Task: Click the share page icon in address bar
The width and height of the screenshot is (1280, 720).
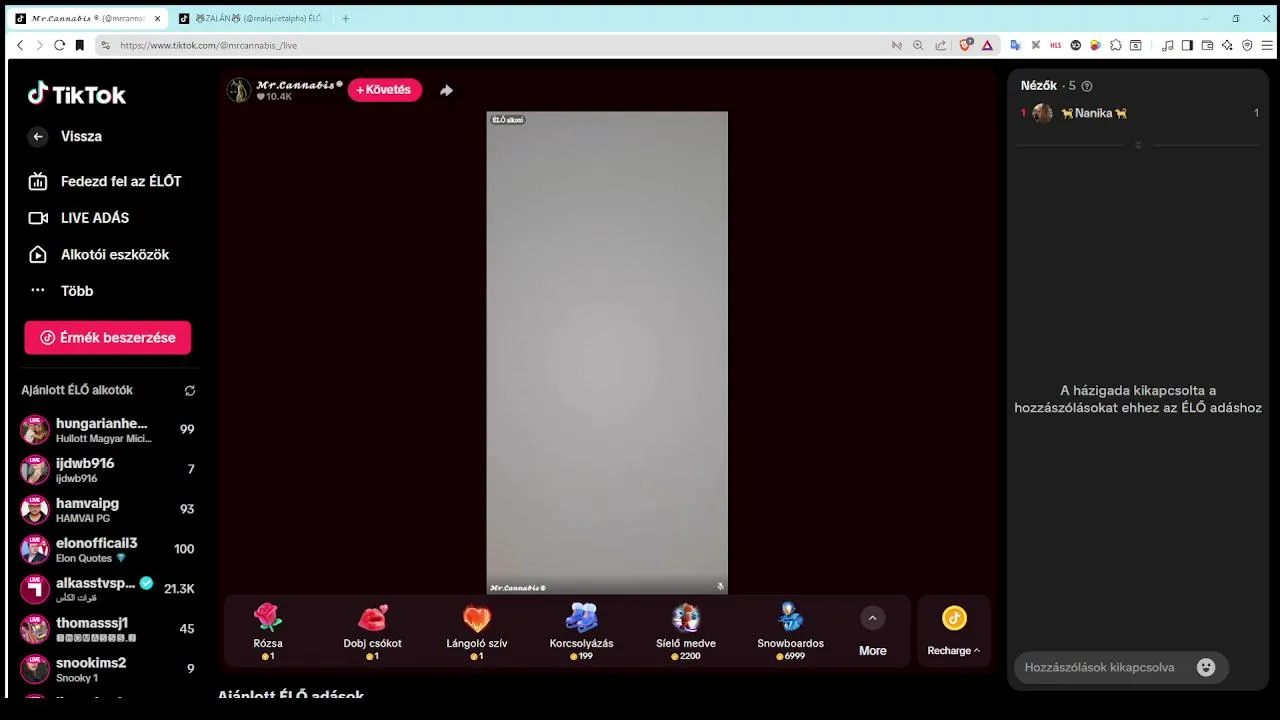Action: coord(940,45)
